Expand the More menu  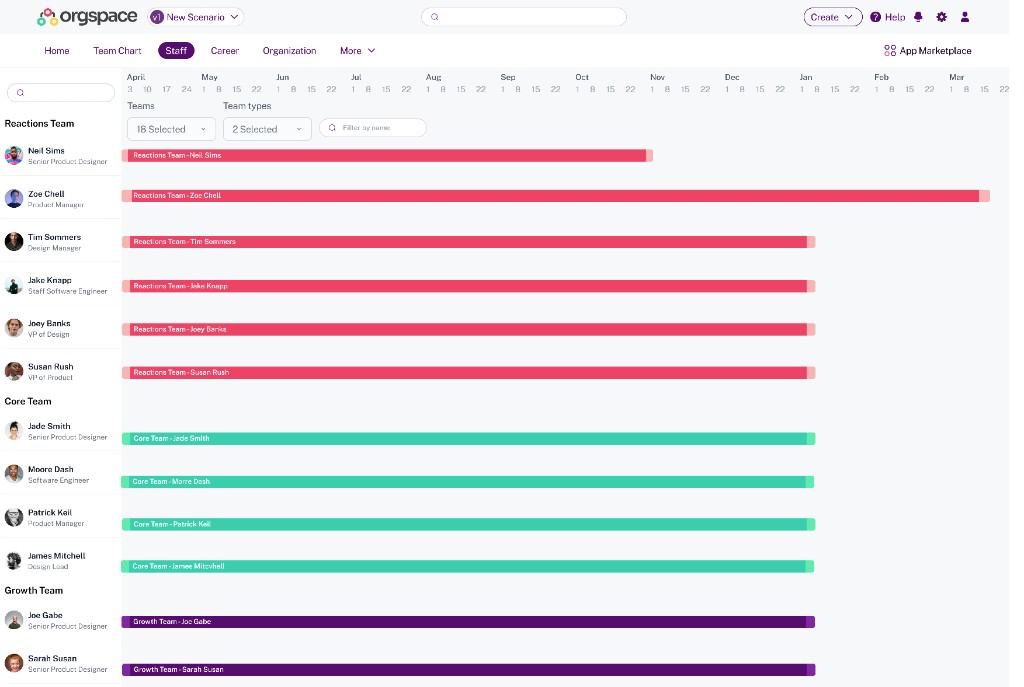coord(357,50)
